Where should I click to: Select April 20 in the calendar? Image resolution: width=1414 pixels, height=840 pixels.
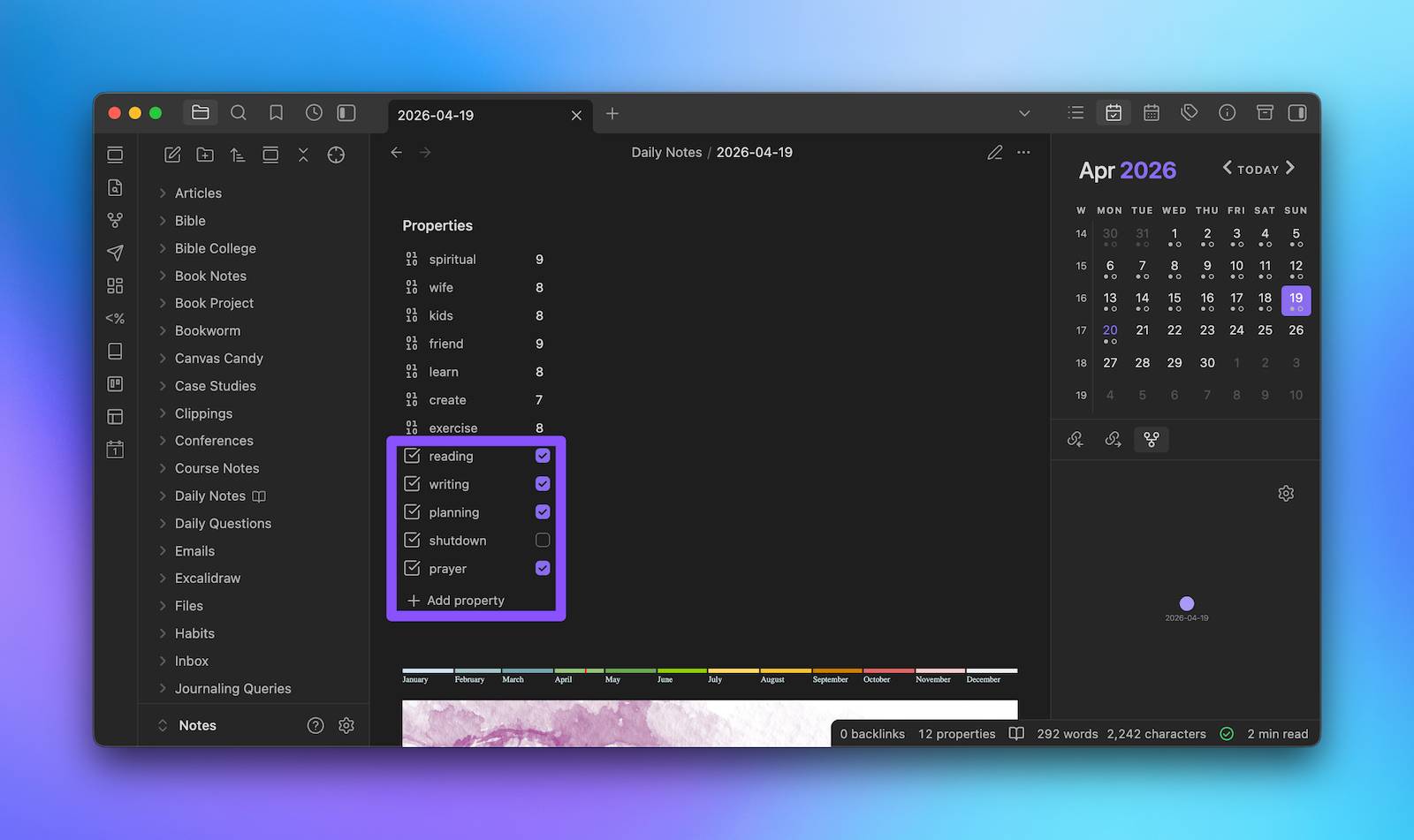tap(1110, 330)
